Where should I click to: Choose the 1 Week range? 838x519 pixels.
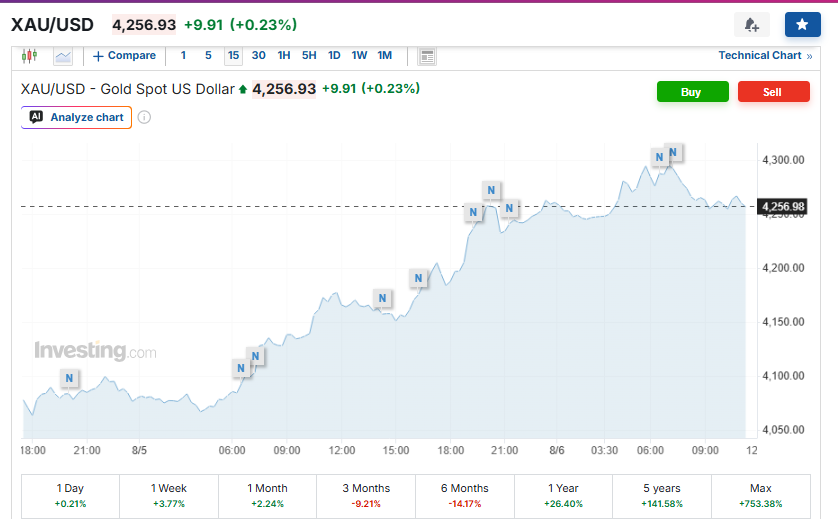click(169, 496)
